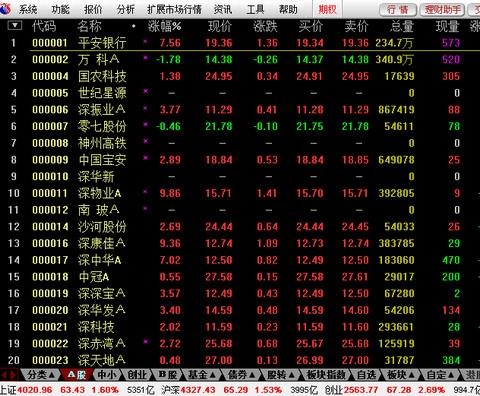Screen dimensions: 480x396
Task: Sort by the 总量 column header
Action: click(x=402, y=26)
